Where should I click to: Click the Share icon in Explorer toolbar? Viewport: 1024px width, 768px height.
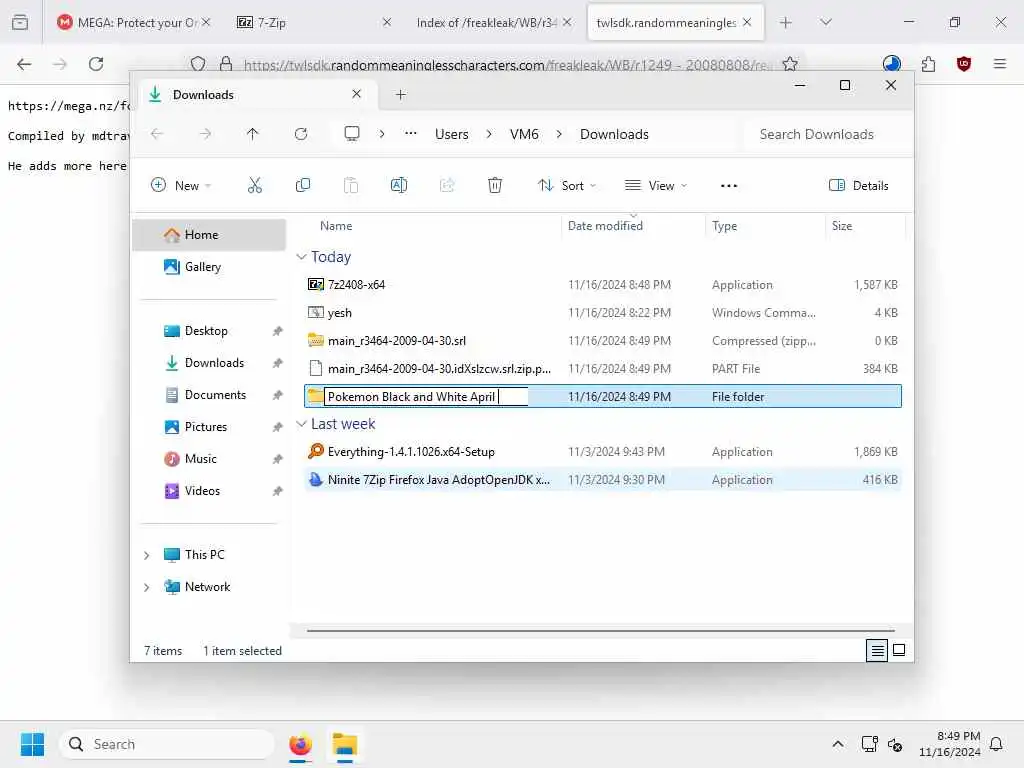coord(447,185)
